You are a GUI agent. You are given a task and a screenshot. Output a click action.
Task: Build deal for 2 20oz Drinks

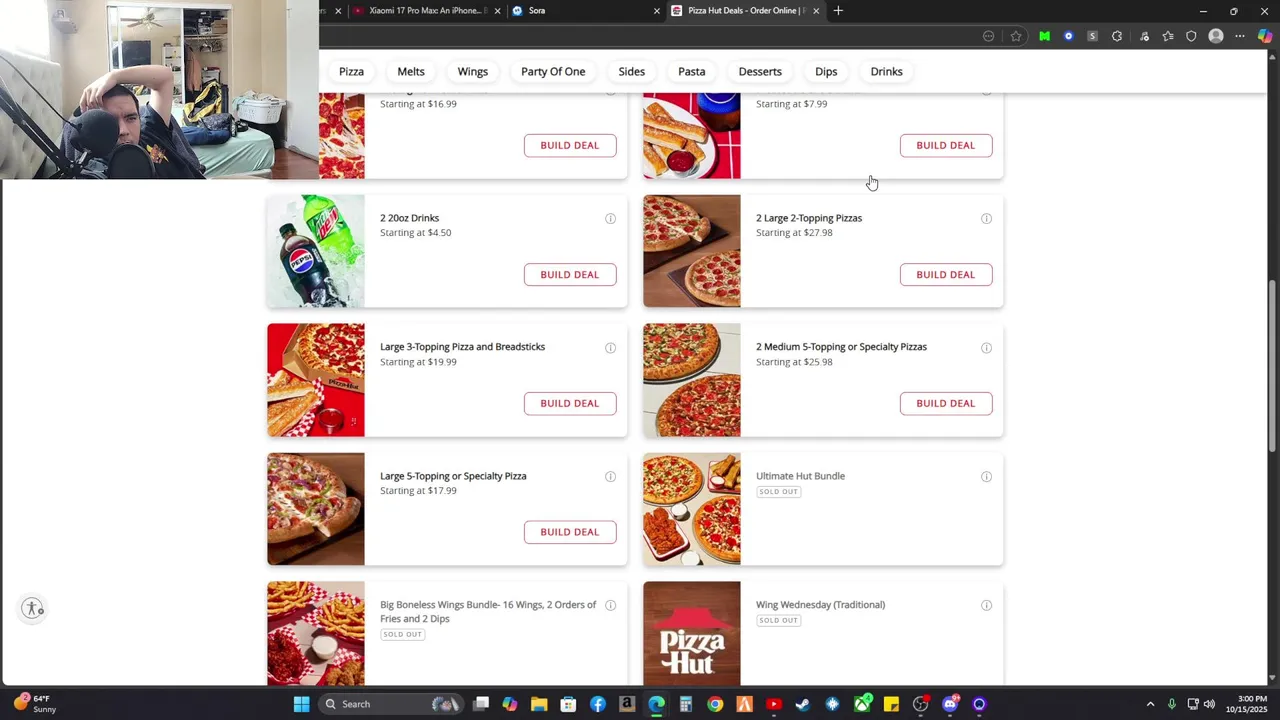[x=570, y=274]
